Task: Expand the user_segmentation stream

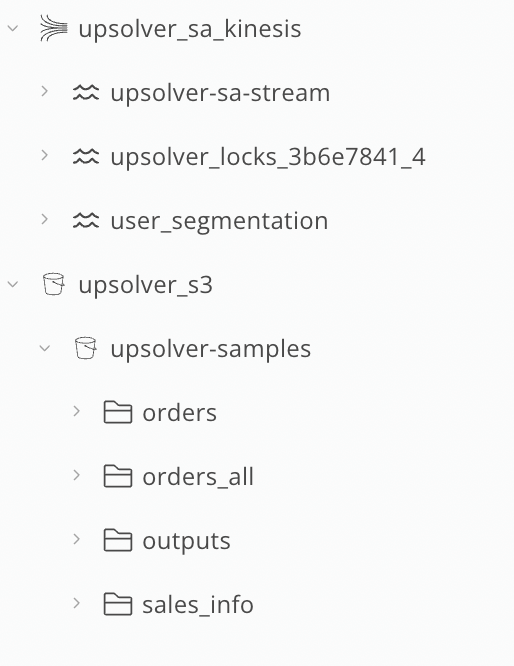Action: pos(45,220)
